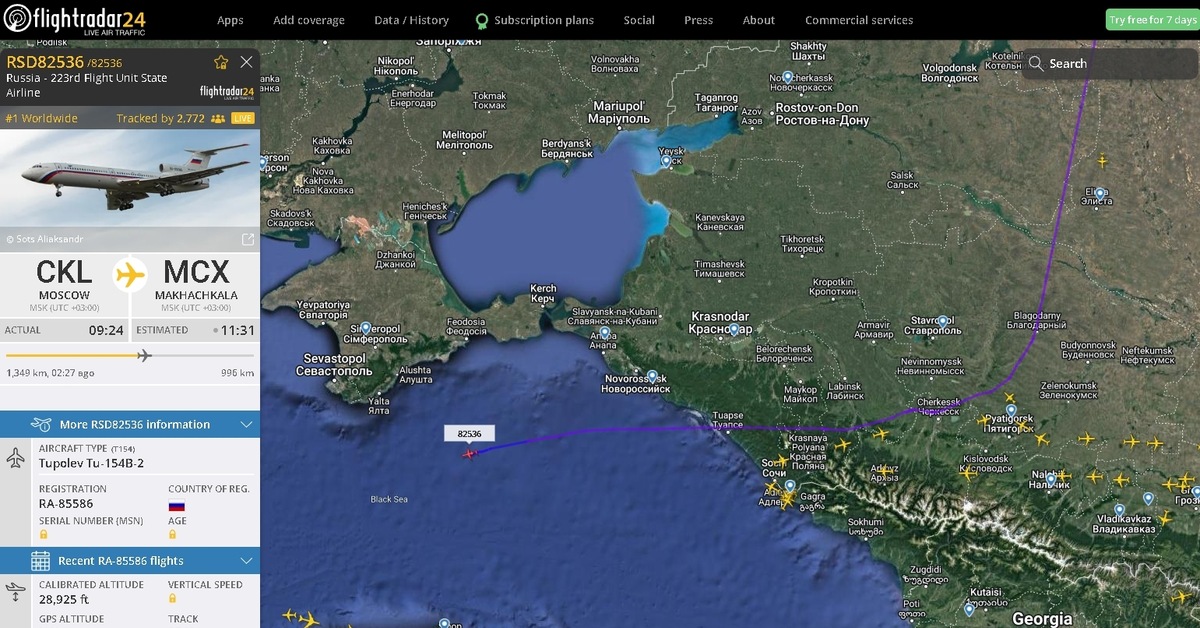The image size is (1200, 628).
Task: Click the locked Vertical Speed padlock icon
Action: (173, 598)
